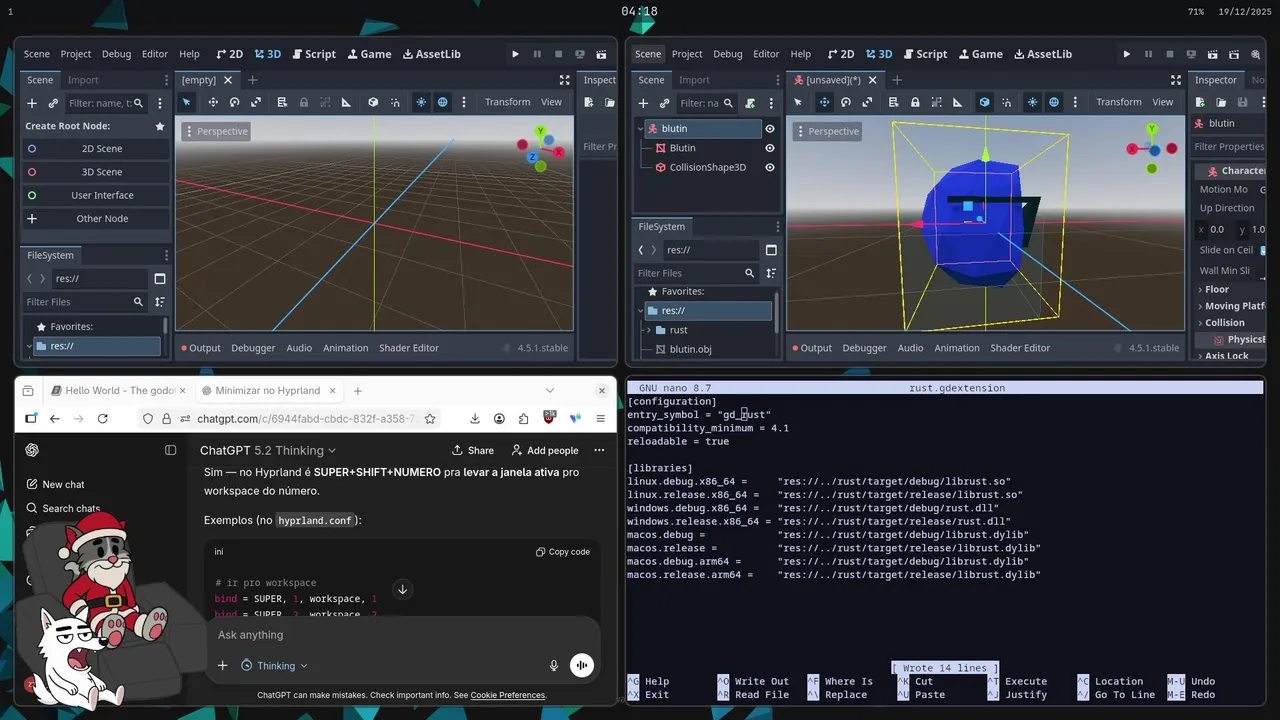This screenshot has height=720, width=1280.
Task: Toggle local space cube in right Godot toolbar
Action: coord(984,102)
